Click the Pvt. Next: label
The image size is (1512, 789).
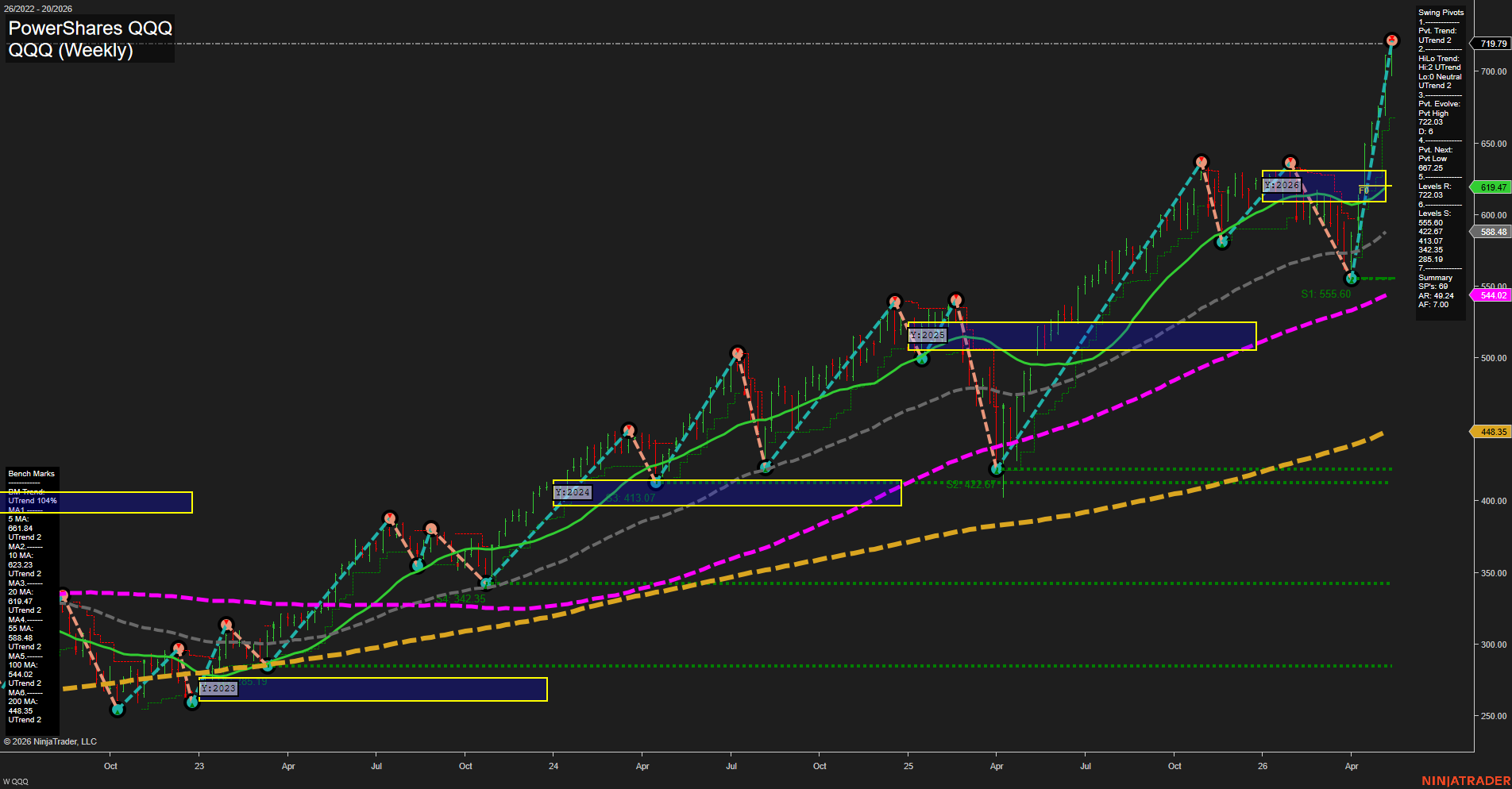[x=1436, y=150]
